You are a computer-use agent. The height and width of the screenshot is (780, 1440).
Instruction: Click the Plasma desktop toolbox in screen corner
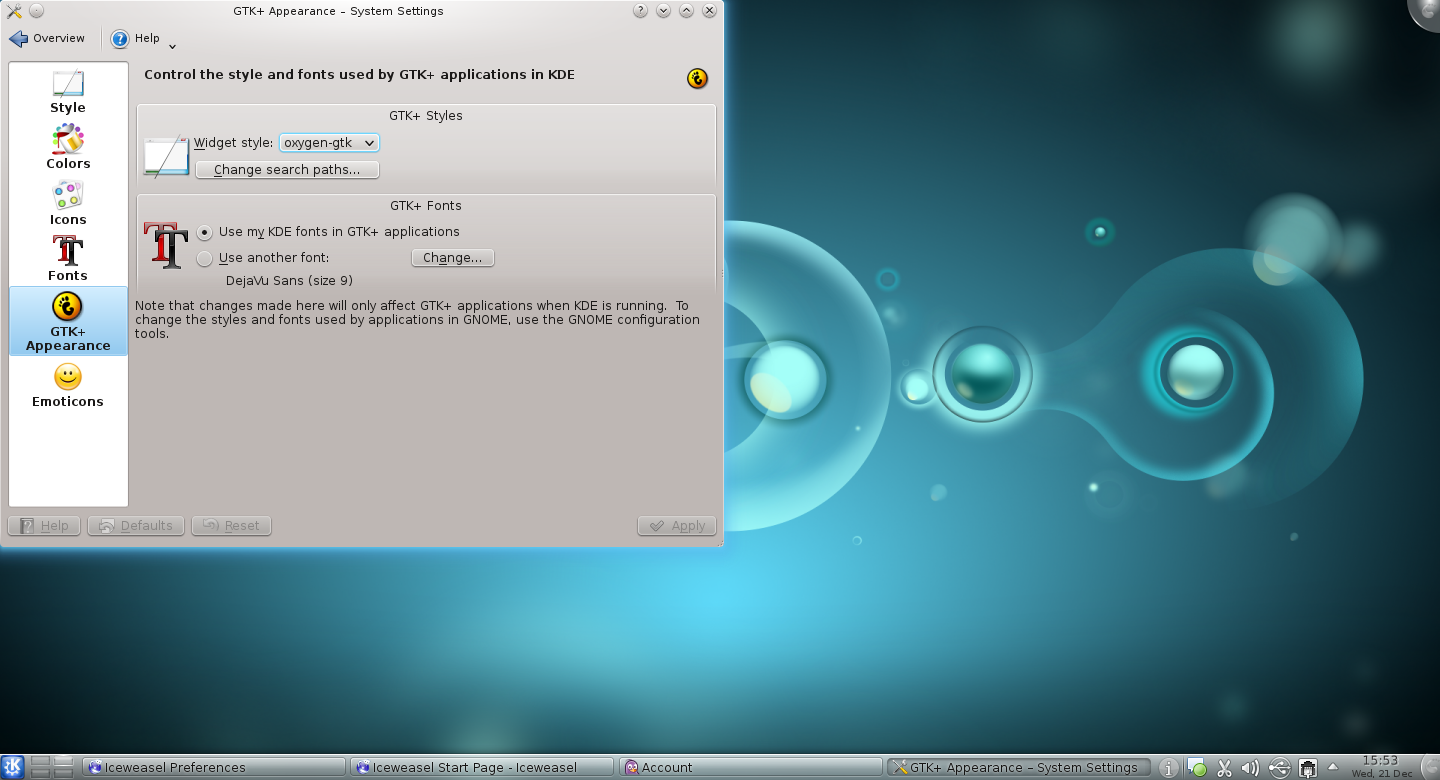click(x=1424, y=14)
